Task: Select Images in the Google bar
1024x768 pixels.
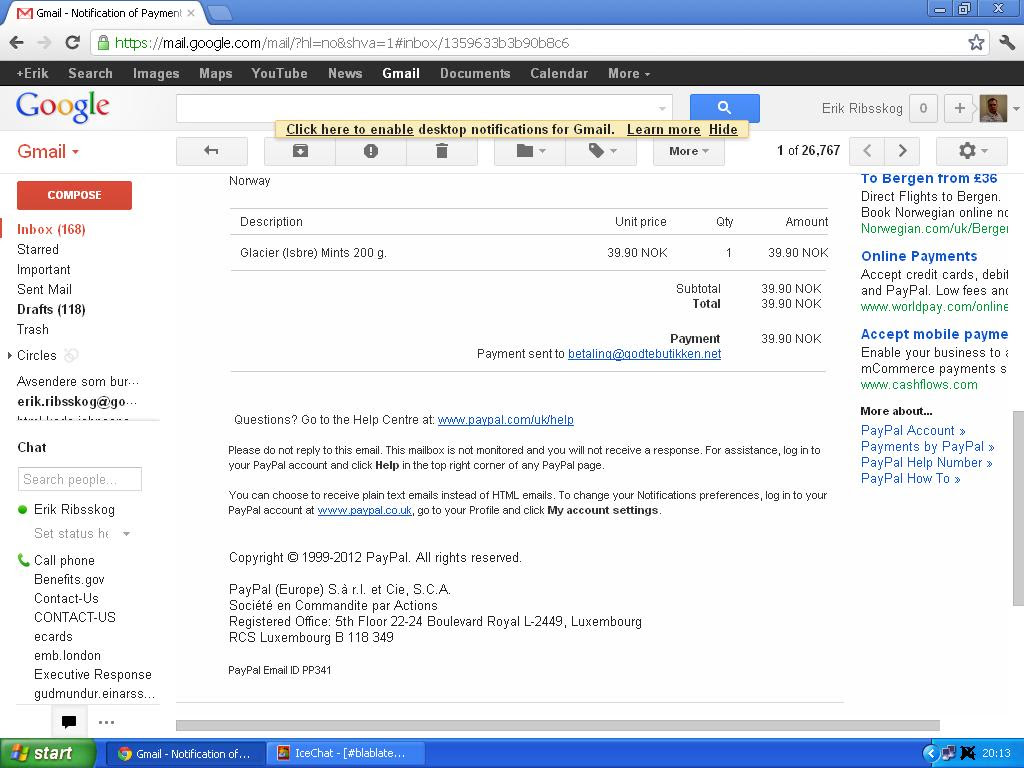Action: coord(156,73)
